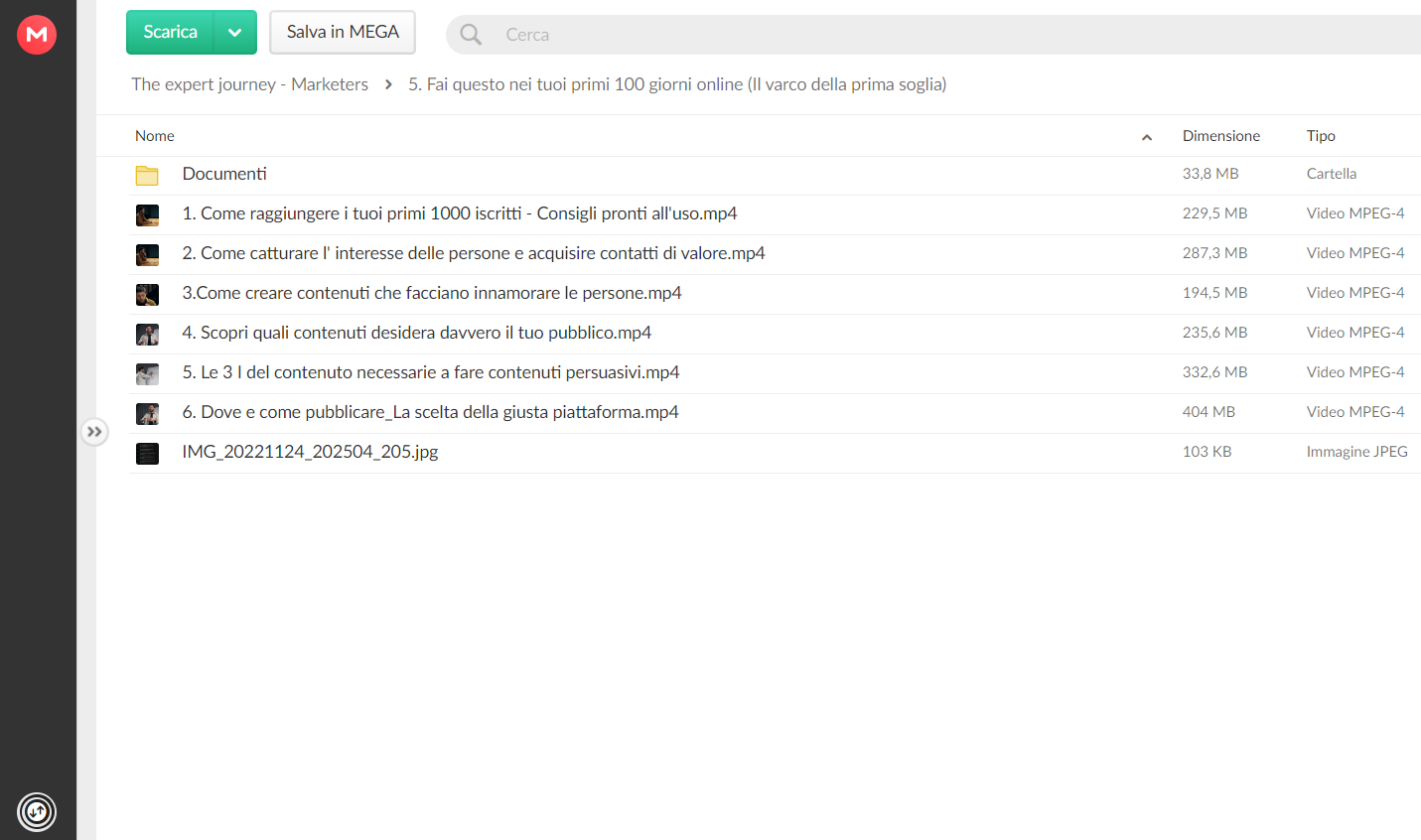
Task: Open the transfers icon at sidebar bottom
Action: (37, 811)
